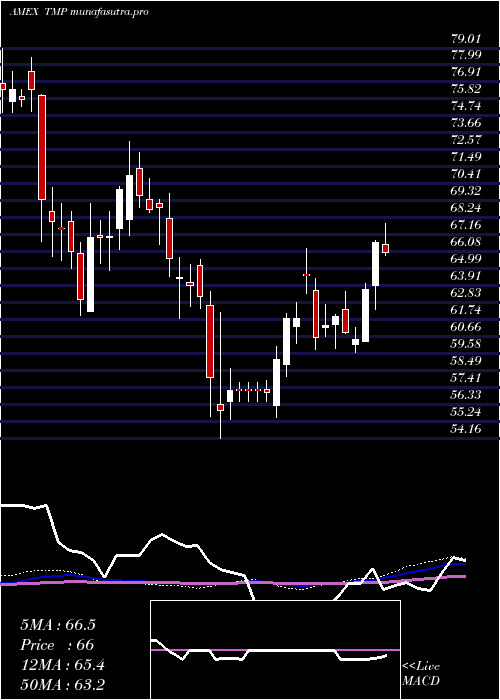The height and width of the screenshot is (700, 500).
Task: Click the 59.58 price axis label
Action: tap(466, 343)
